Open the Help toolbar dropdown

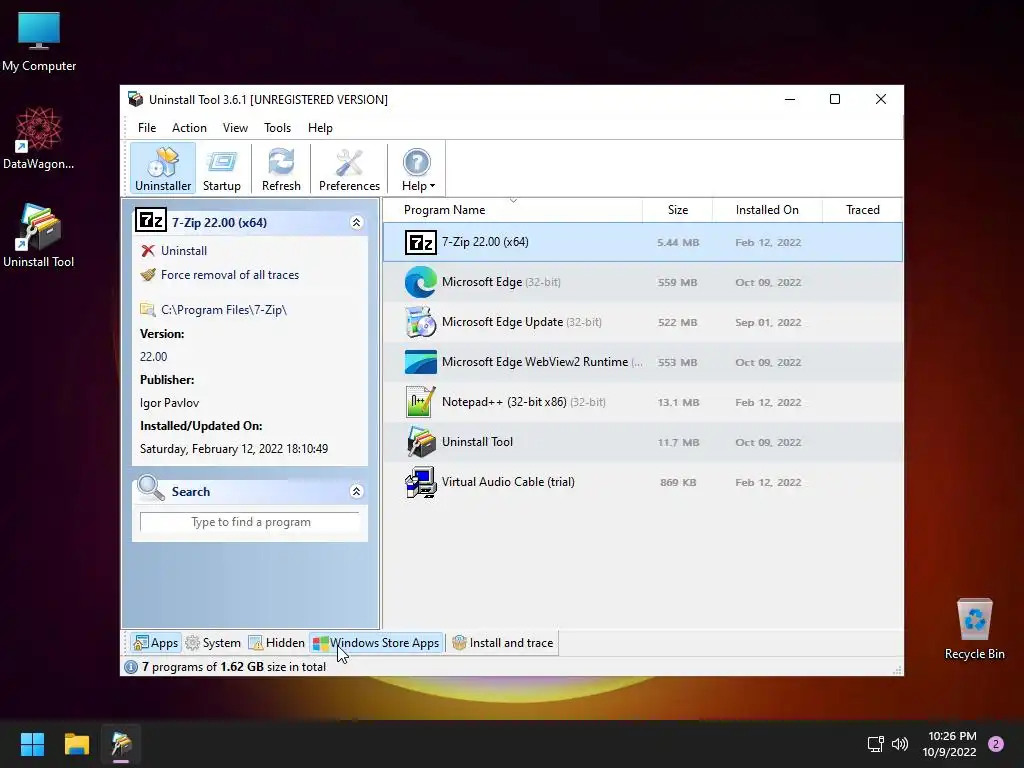[x=417, y=168]
